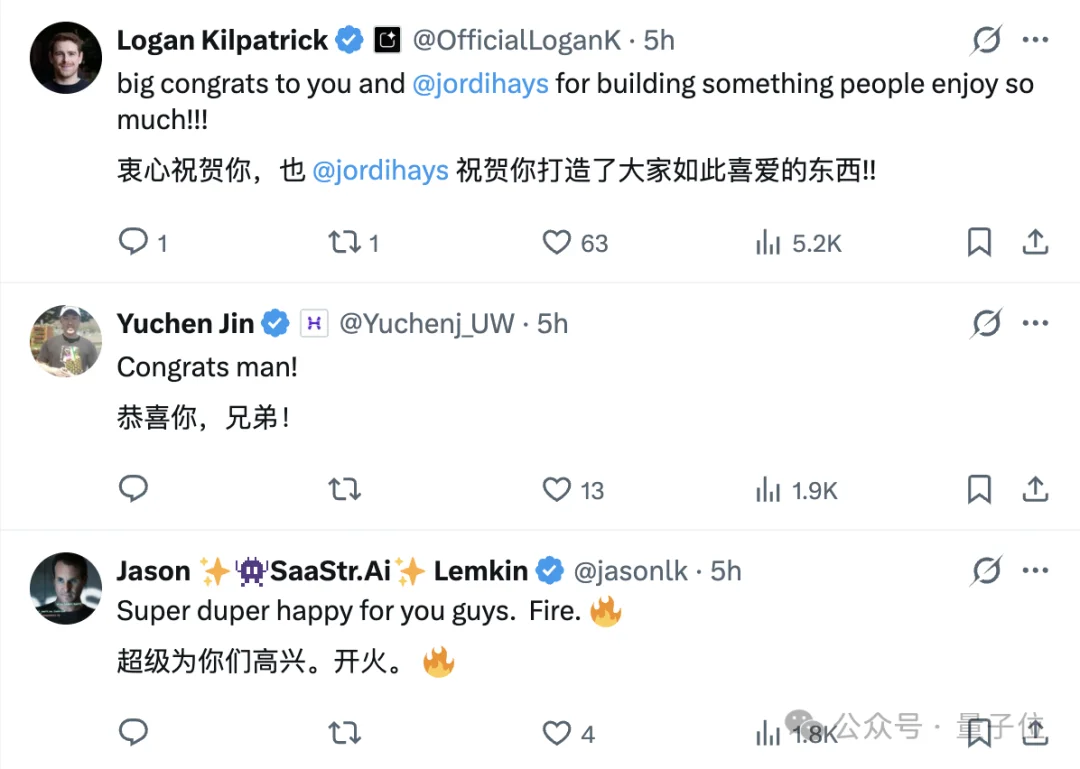Open more options for Jason Lemkin's tweet
The width and height of the screenshot is (1080, 769).
click(1036, 570)
